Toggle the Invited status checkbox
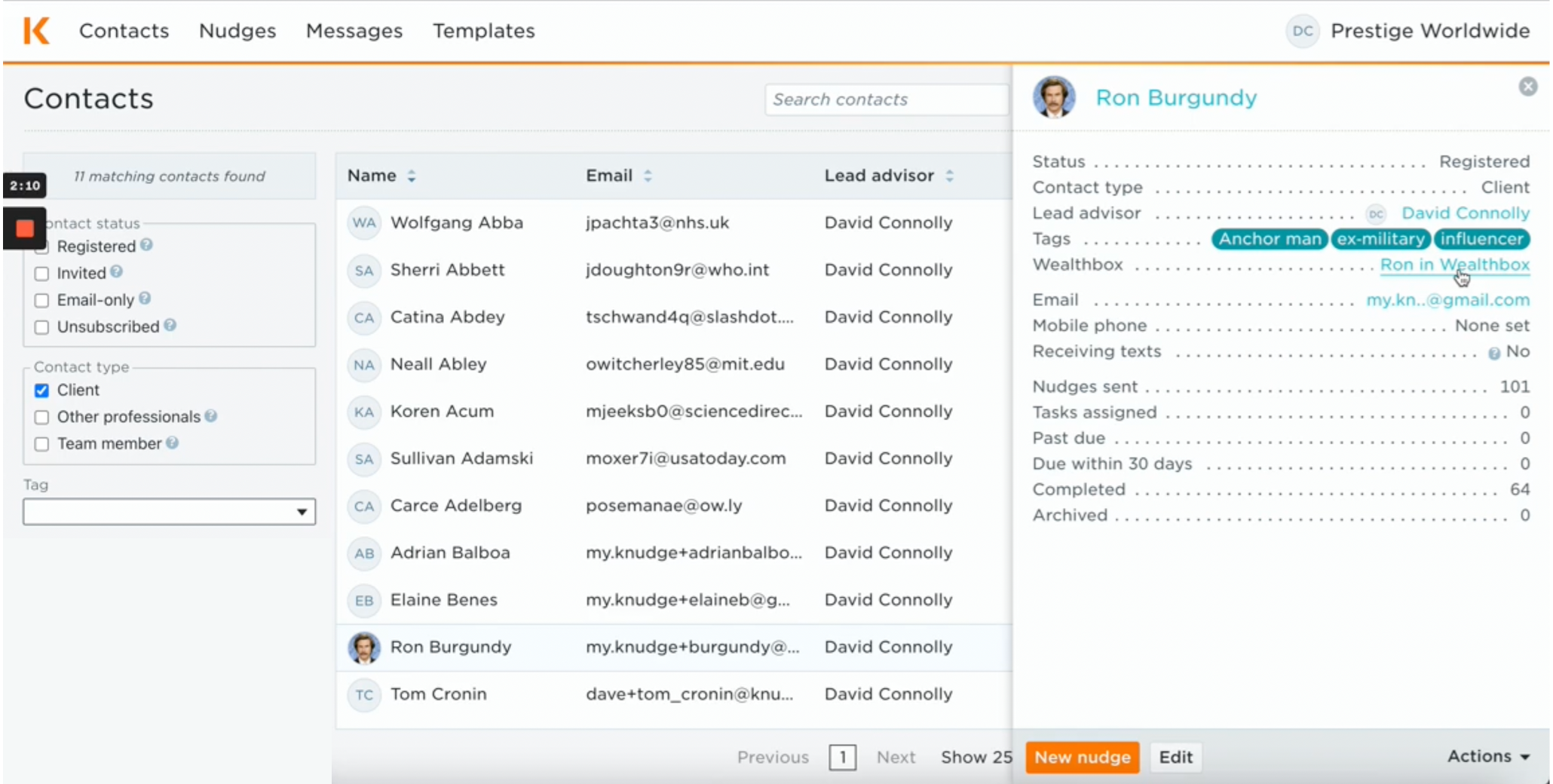 [41, 274]
